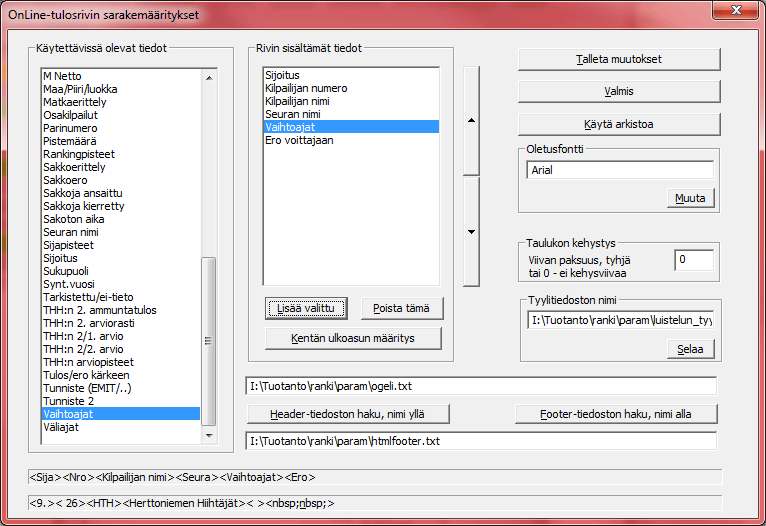766x526 pixels.
Task: Click Lisää valittu to add field
Action: [307, 308]
